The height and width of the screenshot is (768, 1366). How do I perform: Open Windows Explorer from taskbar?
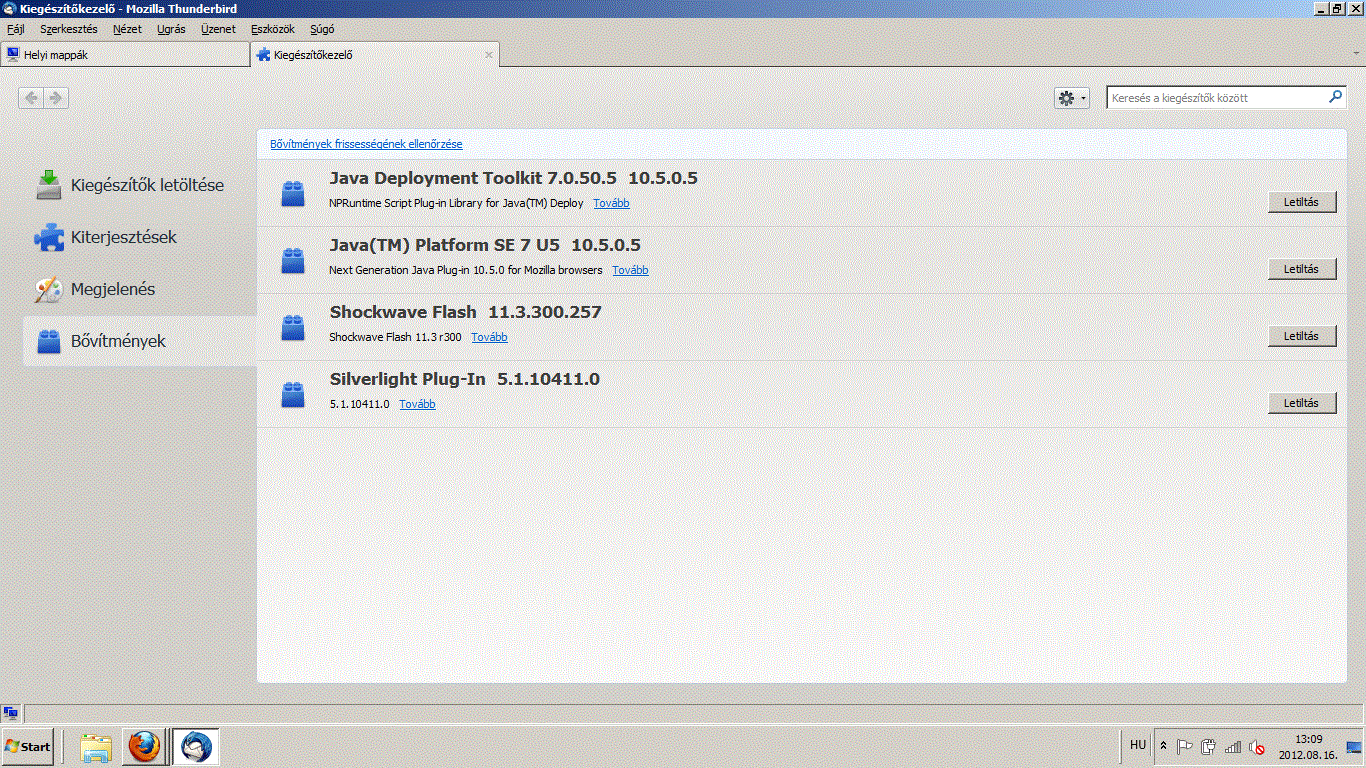point(96,747)
